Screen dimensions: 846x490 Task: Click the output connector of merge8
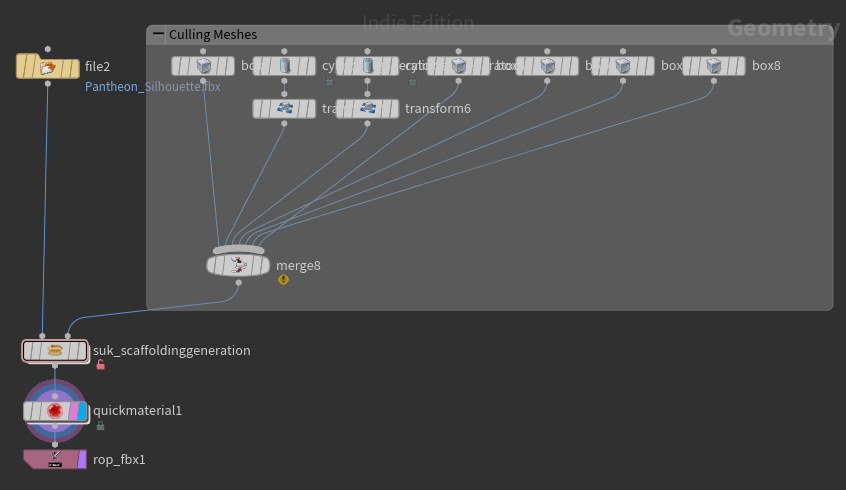(x=238, y=282)
